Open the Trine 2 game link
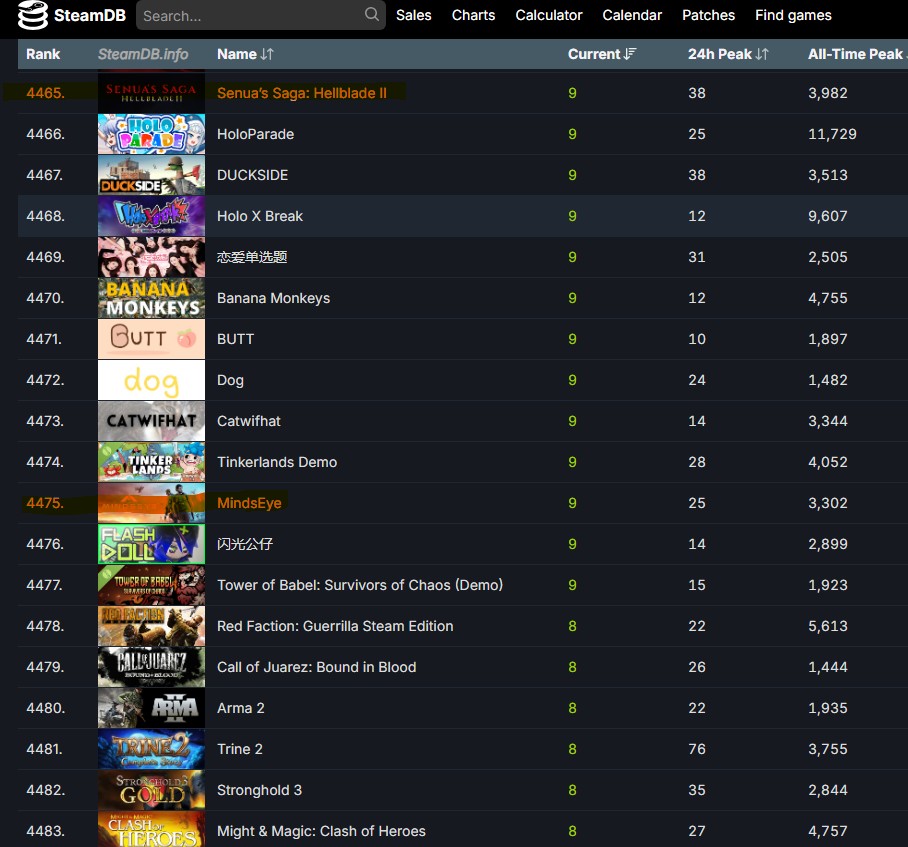This screenshot has width=908, height=847. [x=240, y=749]
